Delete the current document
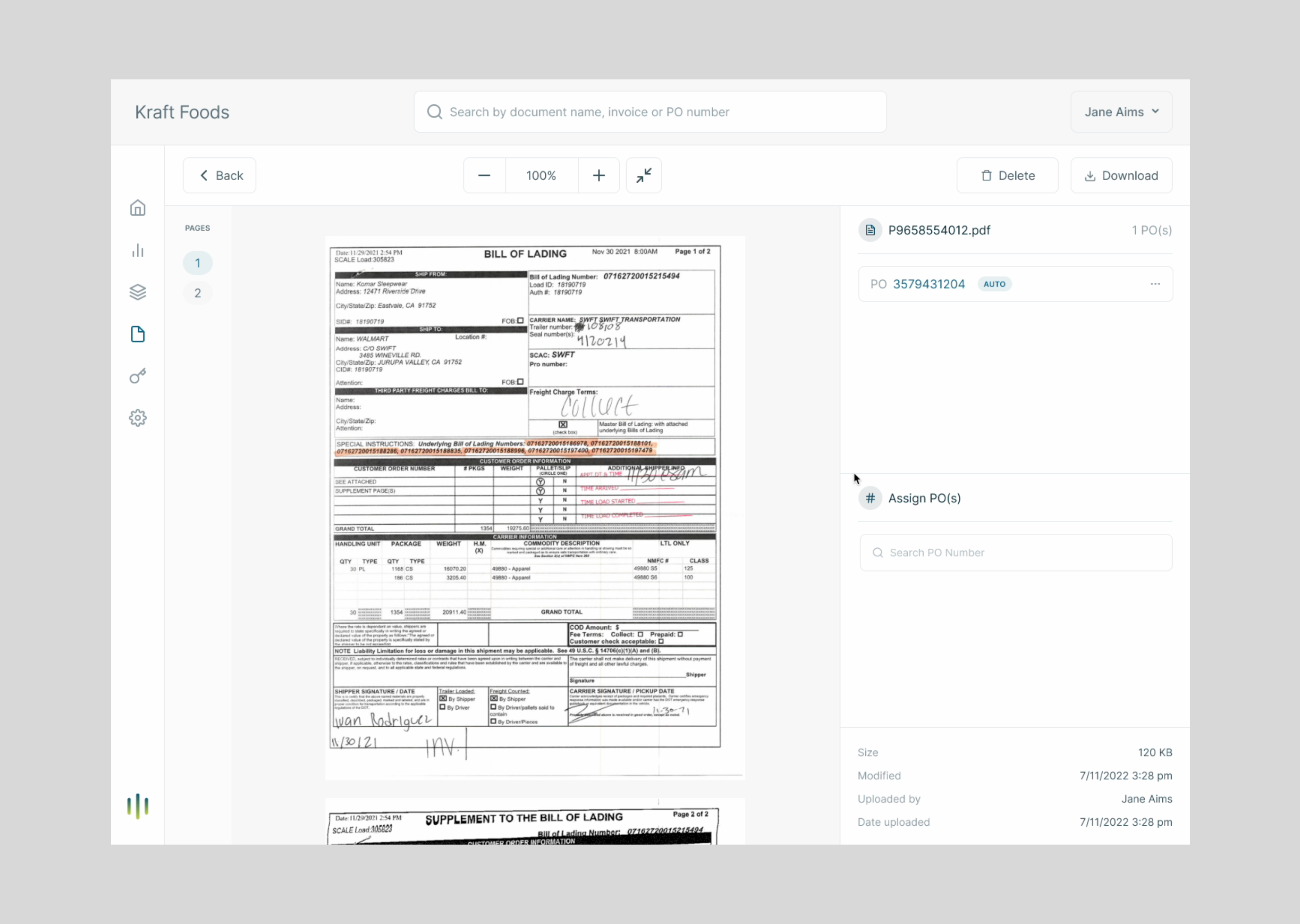Viewport: 1300px width, 924px height. coord(1007,176)
